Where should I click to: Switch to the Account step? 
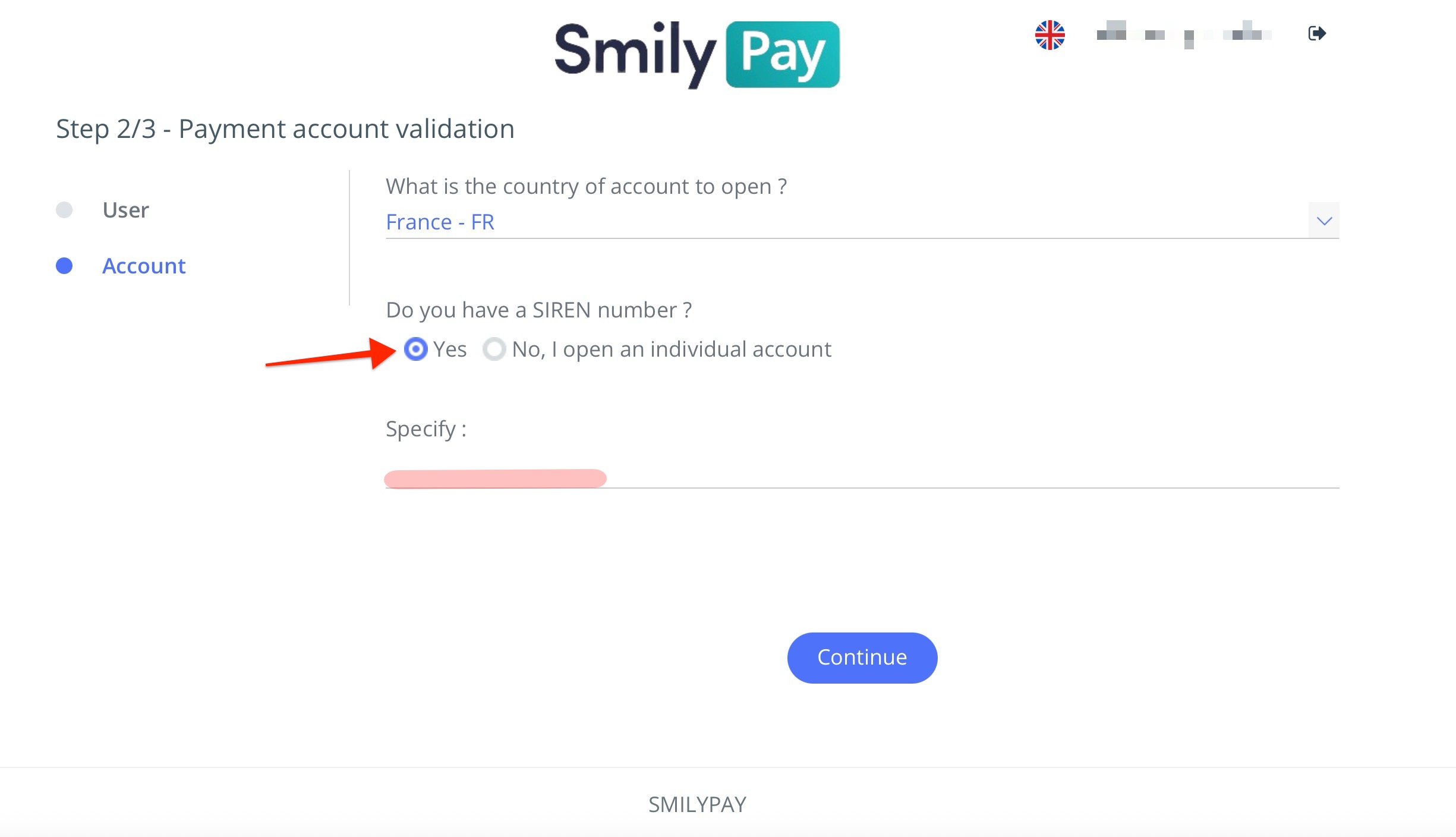point(144,266)
